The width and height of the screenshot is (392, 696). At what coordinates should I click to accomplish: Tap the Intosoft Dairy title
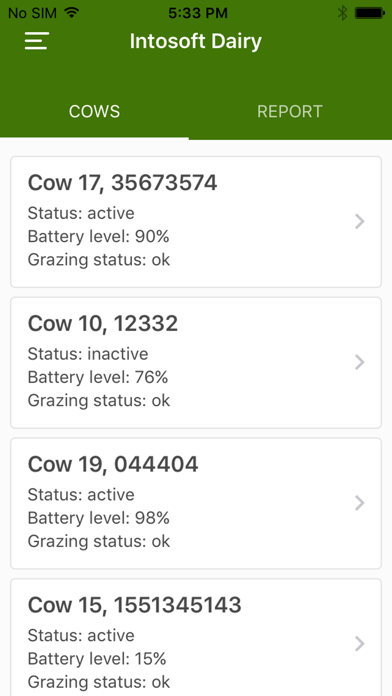(196, 41)
